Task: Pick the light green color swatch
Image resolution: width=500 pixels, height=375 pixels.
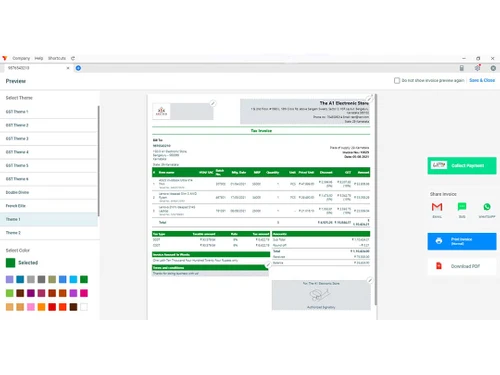Action: [x=10, y=293]
